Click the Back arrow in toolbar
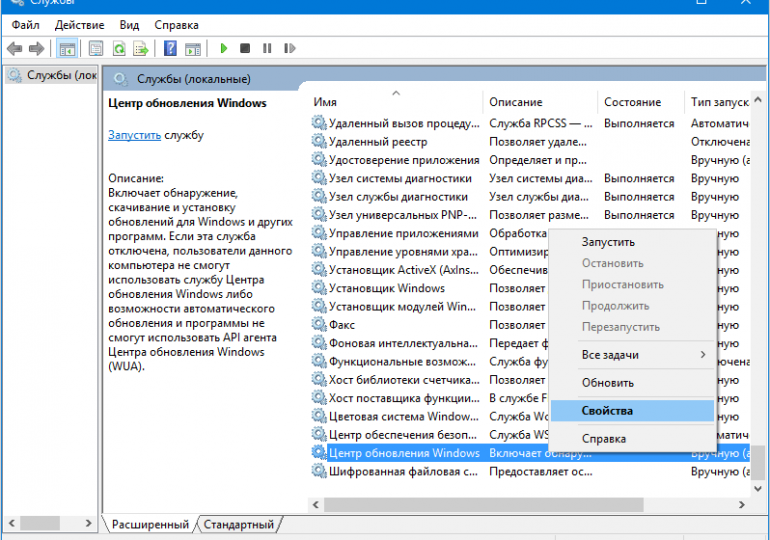The height and width of the screenshot is (540, 770). coord(14,48)
